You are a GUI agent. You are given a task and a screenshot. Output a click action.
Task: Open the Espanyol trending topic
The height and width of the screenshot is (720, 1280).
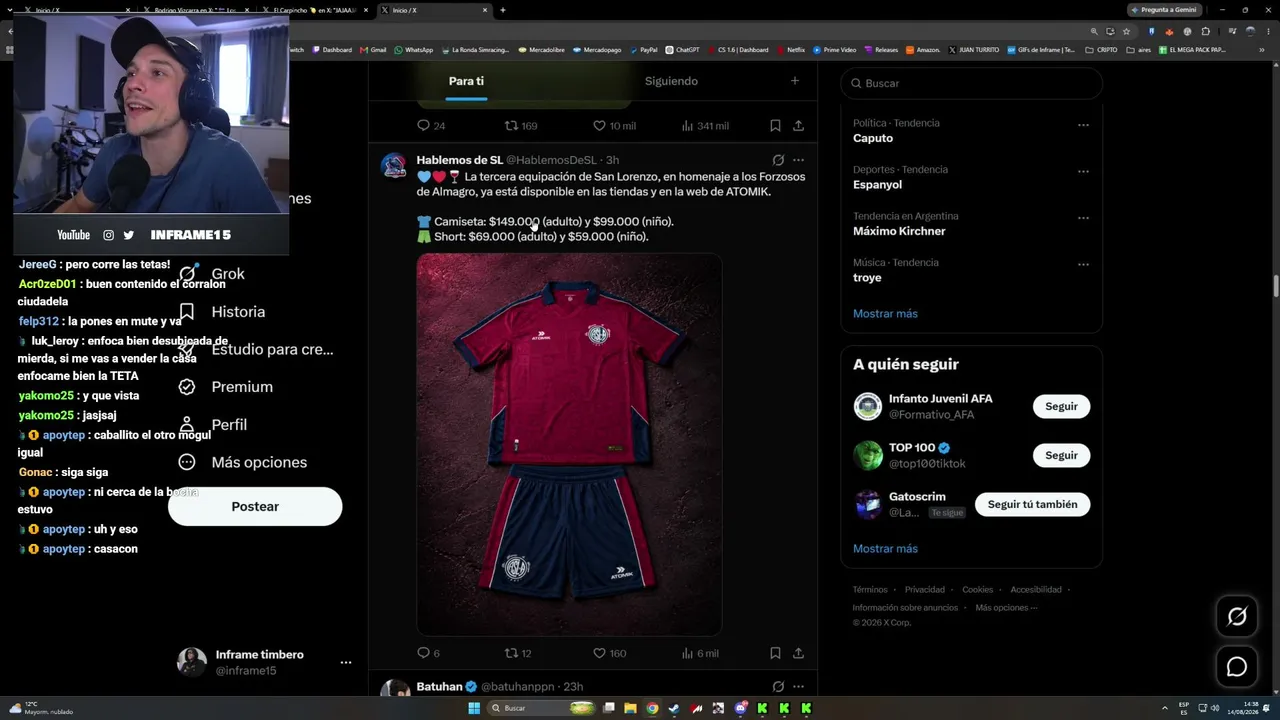[877, 185]
